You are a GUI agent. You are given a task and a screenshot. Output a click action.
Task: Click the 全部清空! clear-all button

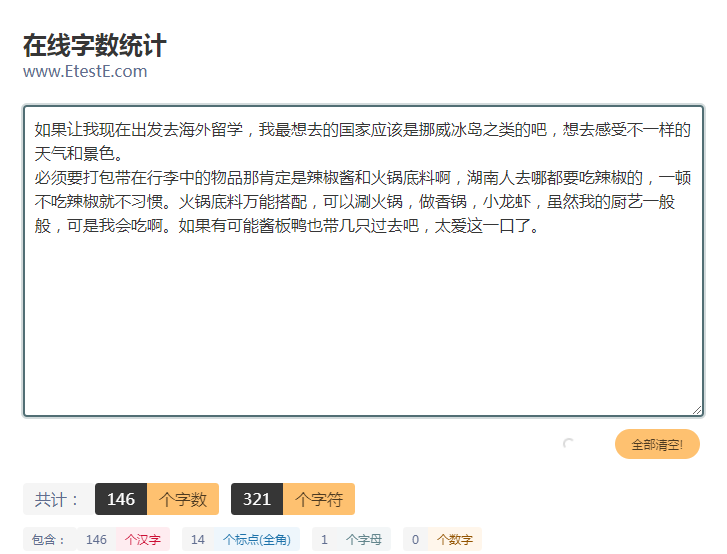pos(657,444)
